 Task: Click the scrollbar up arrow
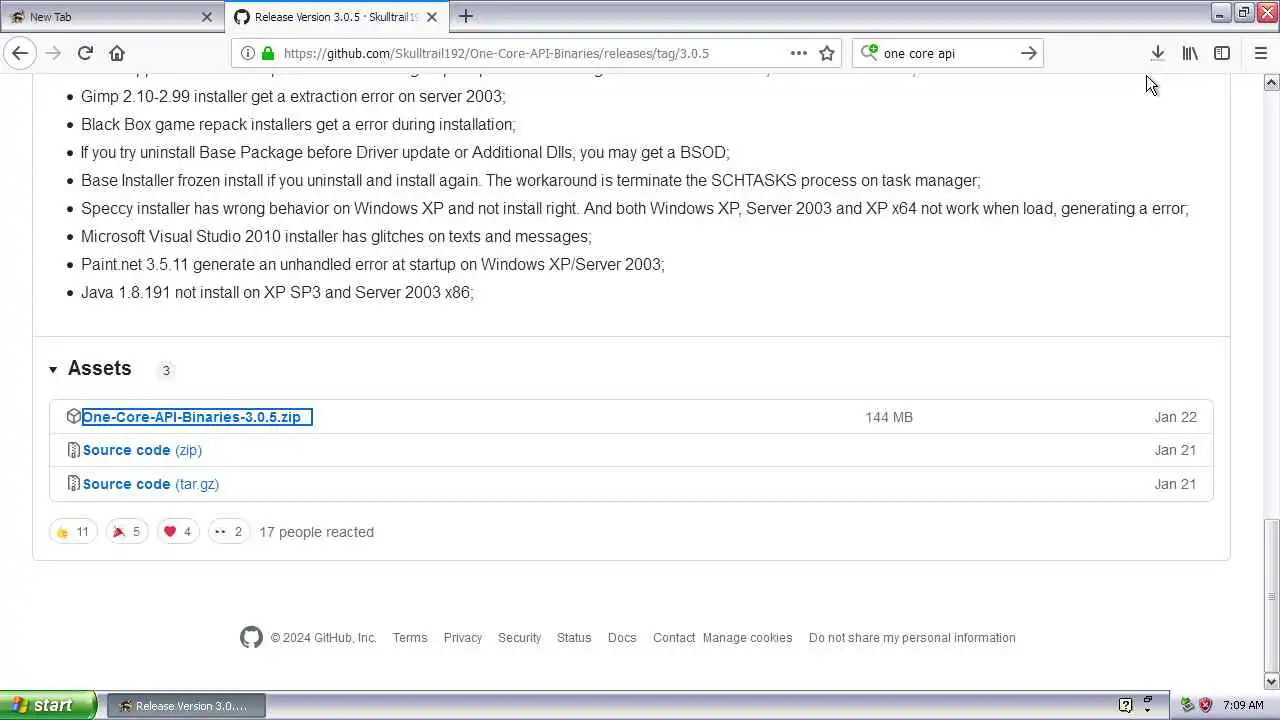coord(1272,82)
